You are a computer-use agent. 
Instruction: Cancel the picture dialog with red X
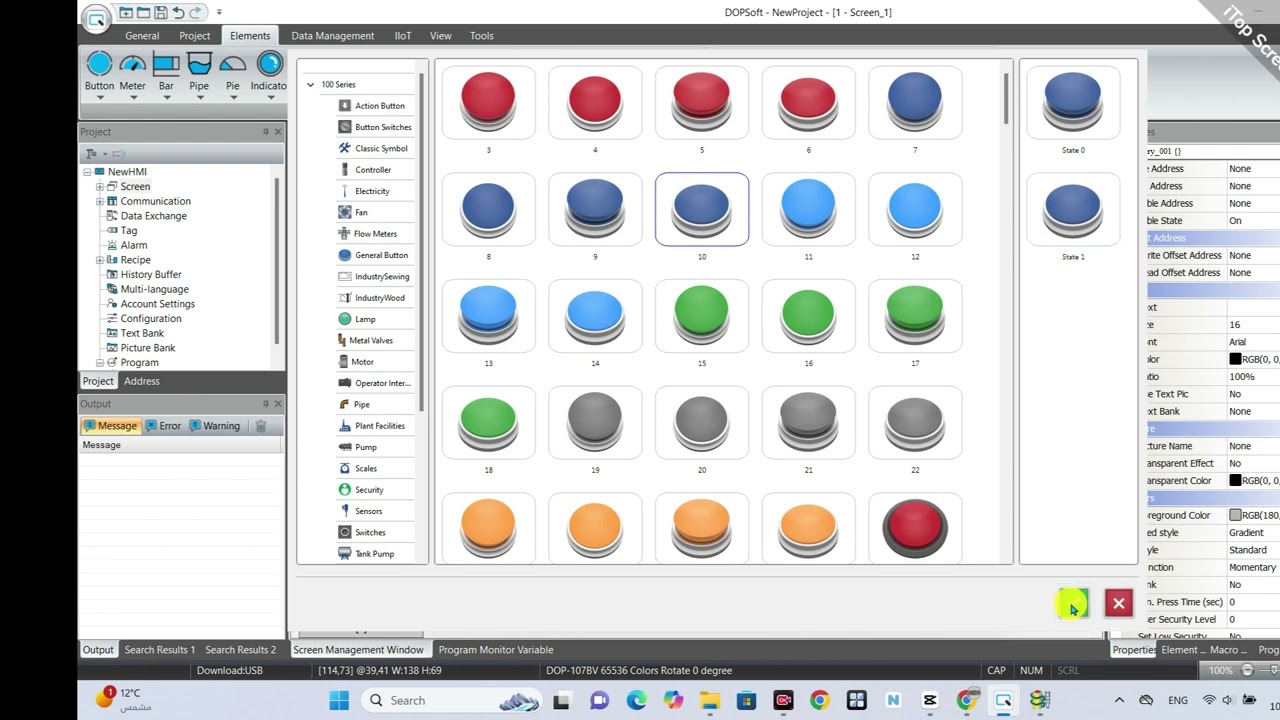click(x=1118, y=603)
